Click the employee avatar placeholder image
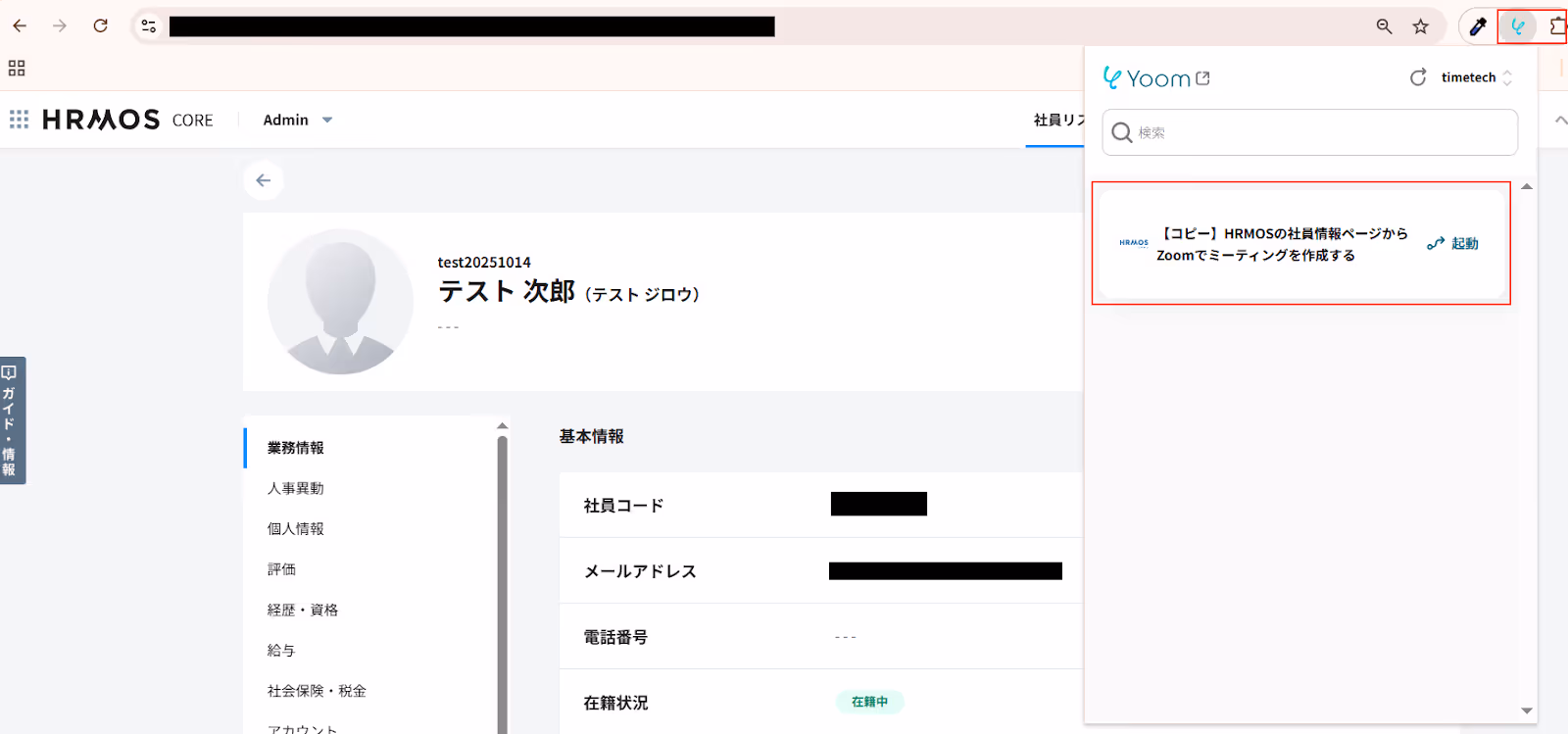1568x734 pixels. (340, 302)
